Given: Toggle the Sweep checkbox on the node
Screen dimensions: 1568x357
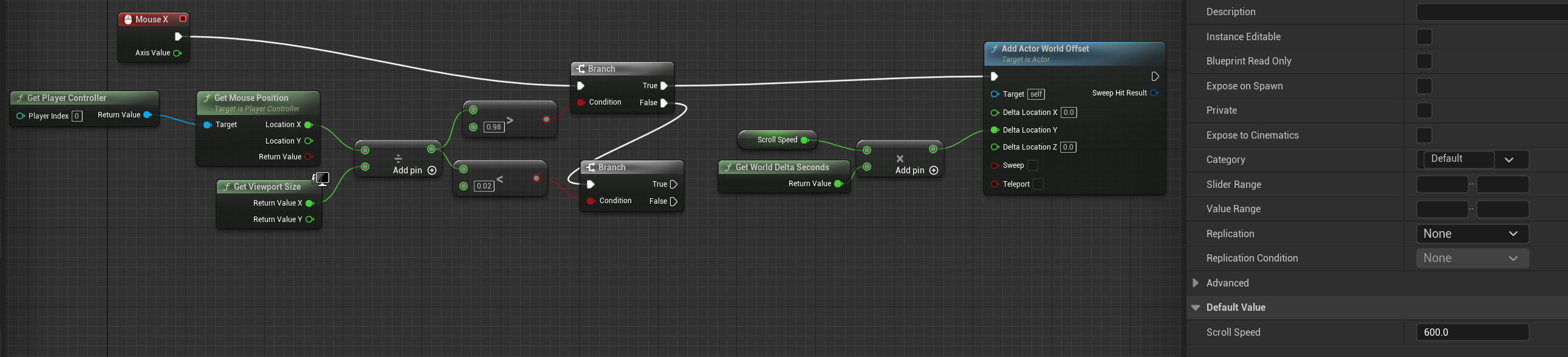Looking at the screenshot, I should (x=1032, y=165).
